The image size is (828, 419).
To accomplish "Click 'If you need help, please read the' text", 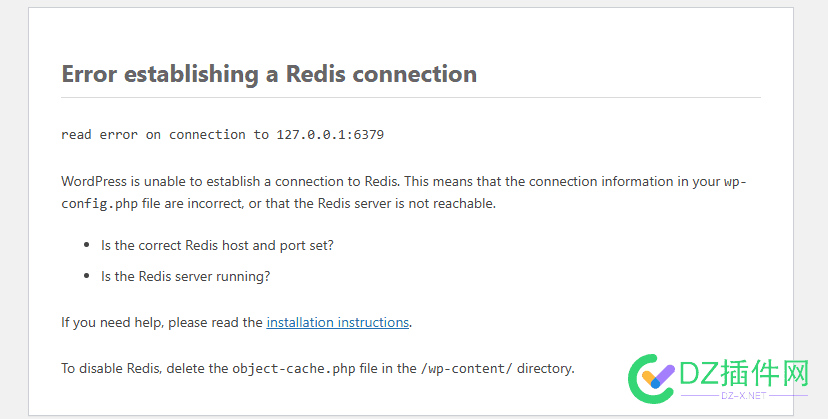I will pos(162,322).
